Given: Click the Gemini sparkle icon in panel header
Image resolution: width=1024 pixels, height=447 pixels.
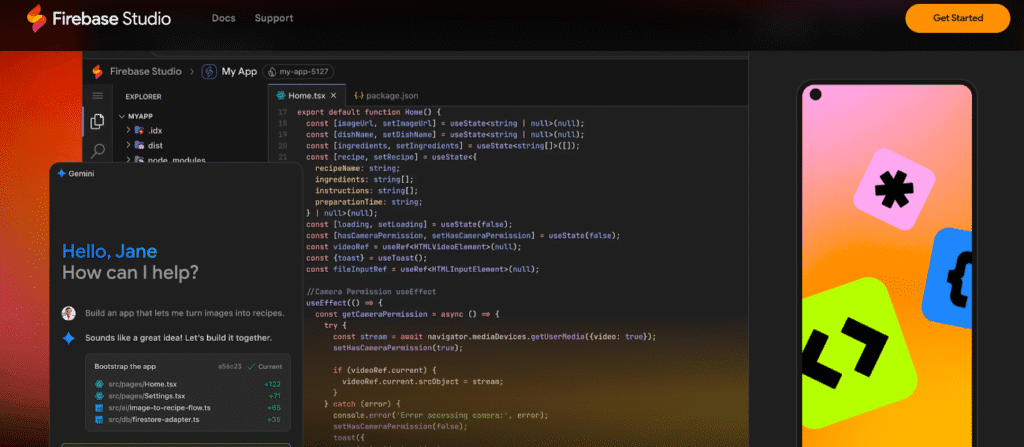Looking at the screenshot, I should click(61, 174).
